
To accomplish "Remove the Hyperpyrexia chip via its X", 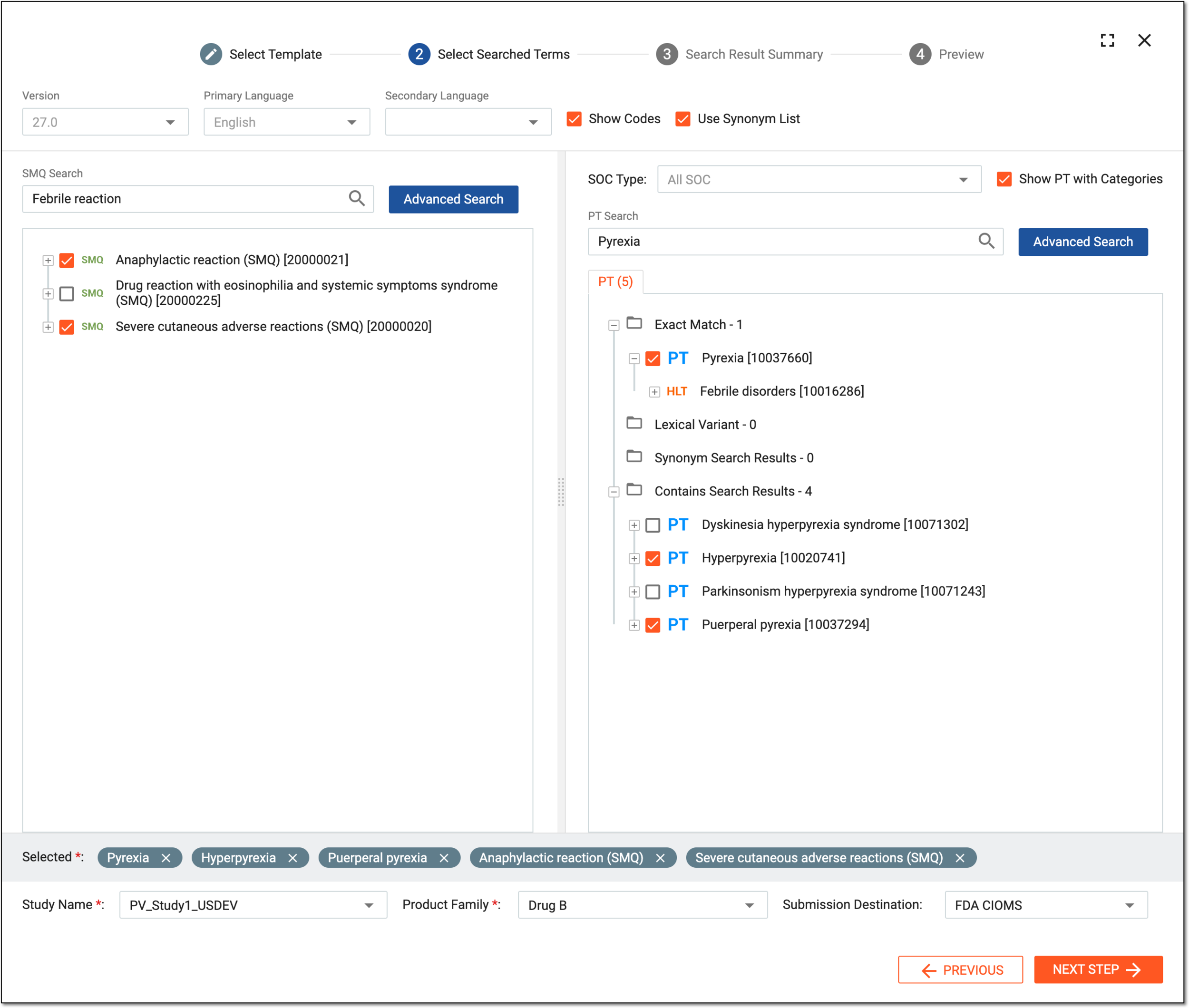I will click(292, 858).
